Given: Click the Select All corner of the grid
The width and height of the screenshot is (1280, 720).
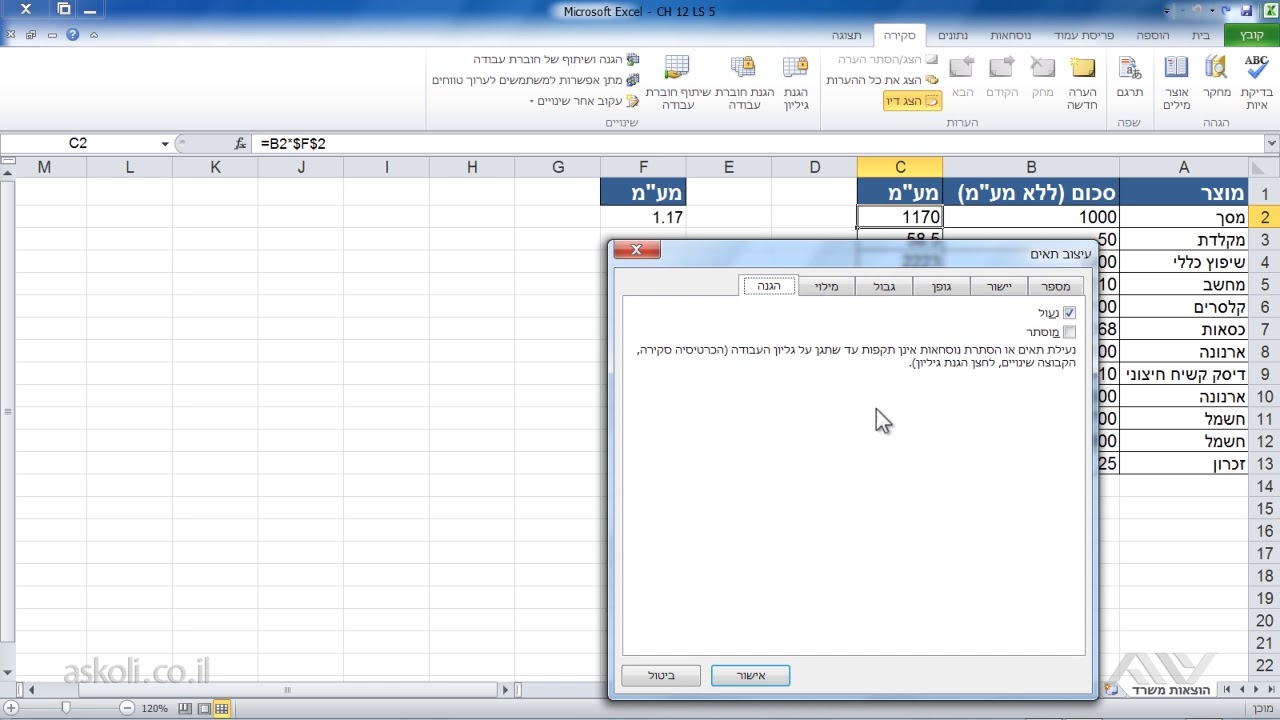Looking at the screenshot, I should coord(1265,167).
